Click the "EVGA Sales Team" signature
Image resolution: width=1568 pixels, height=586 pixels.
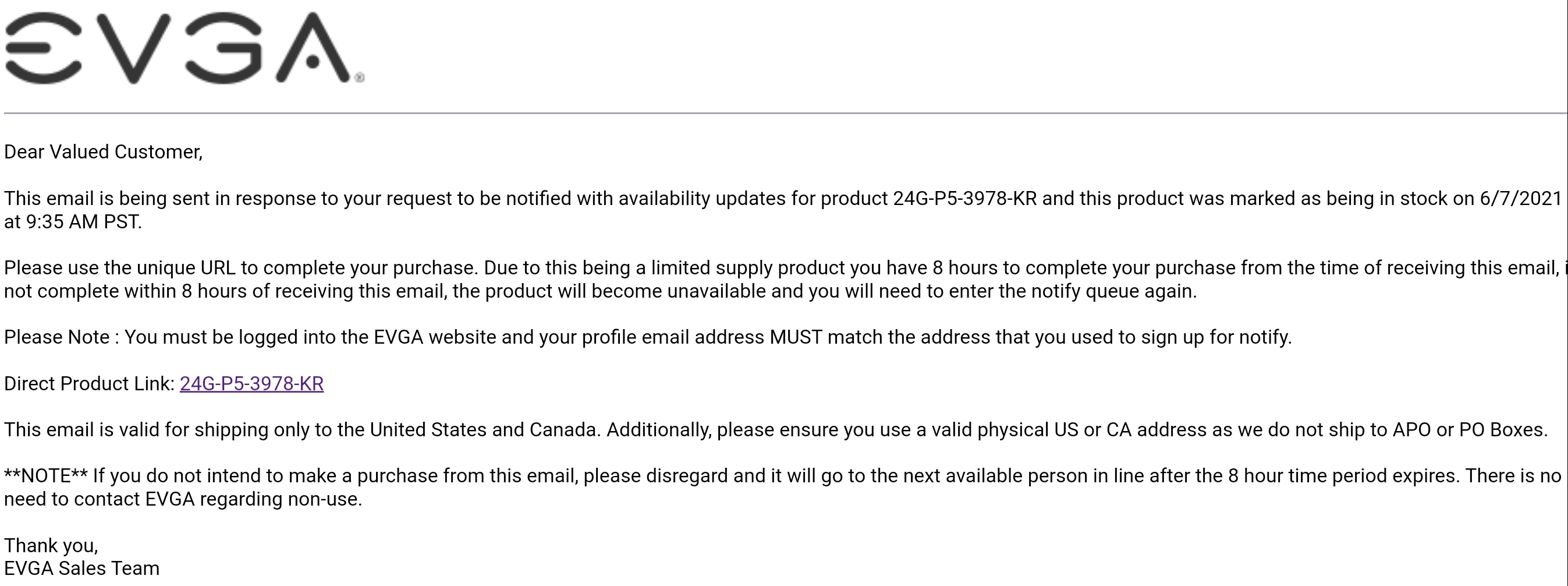[x=81, y=569]
